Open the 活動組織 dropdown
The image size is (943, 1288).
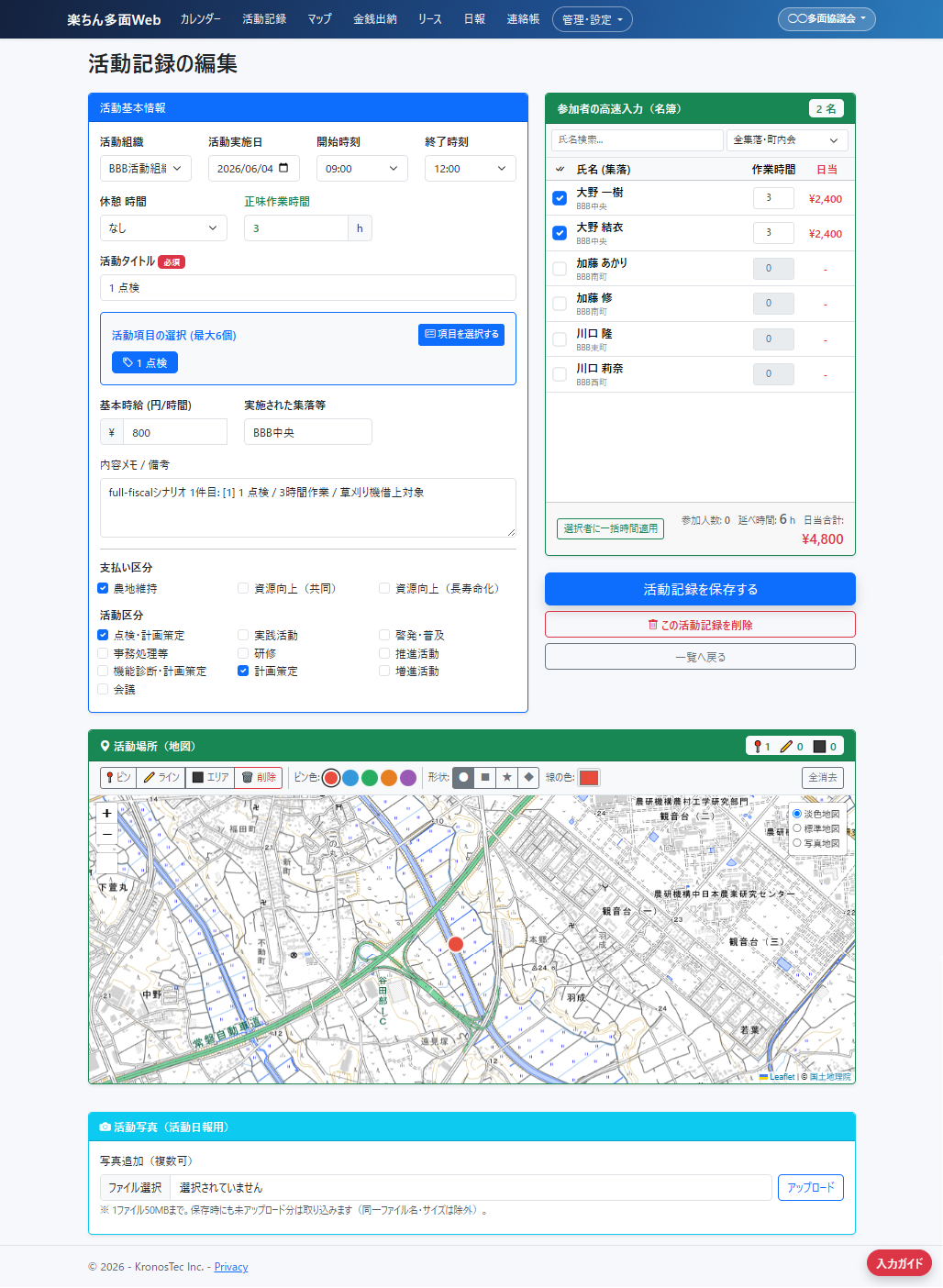[x=145, y=169]
